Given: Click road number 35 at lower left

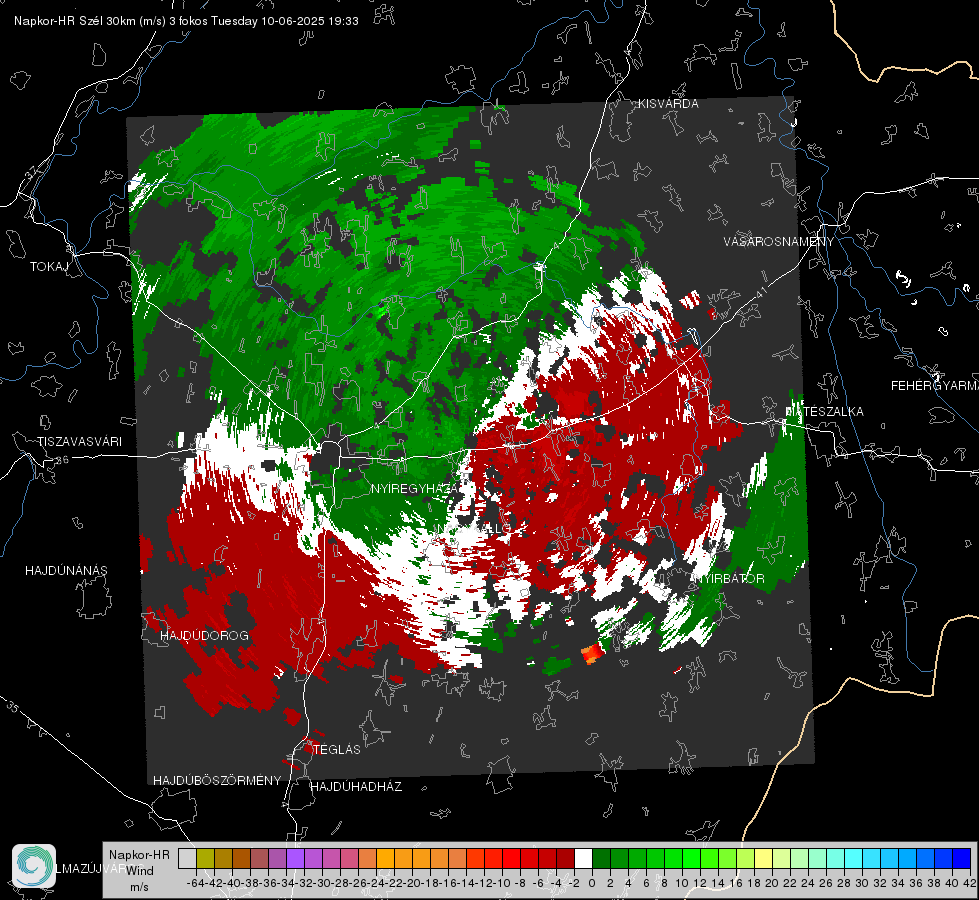Looking at the screenshot, I should tap(12, 707).
